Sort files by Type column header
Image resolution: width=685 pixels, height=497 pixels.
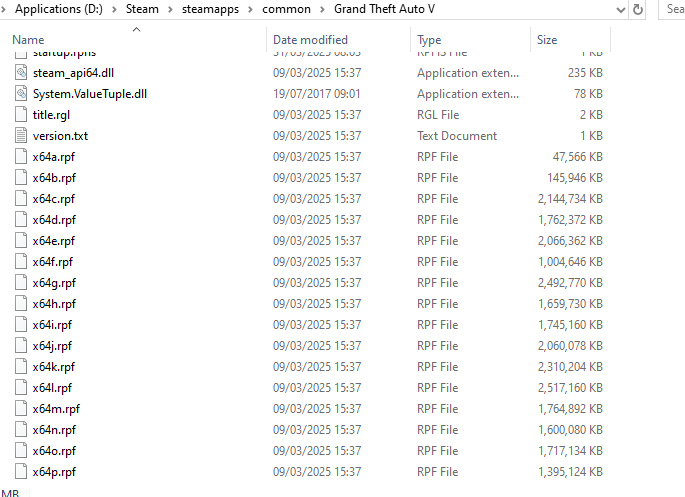(x=429, y=40)
